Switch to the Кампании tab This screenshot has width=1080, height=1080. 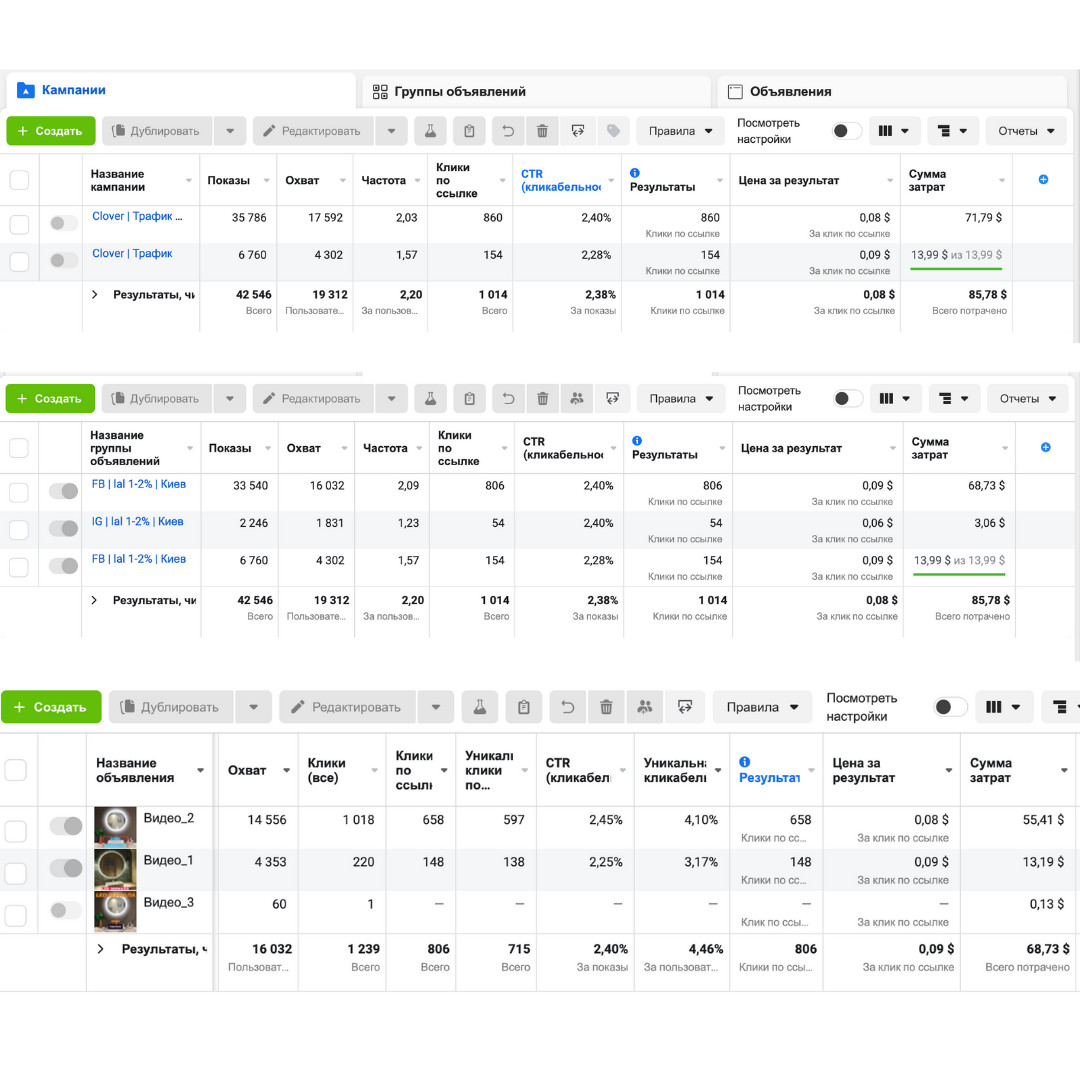pyautogui.click(x=181, y=90)
